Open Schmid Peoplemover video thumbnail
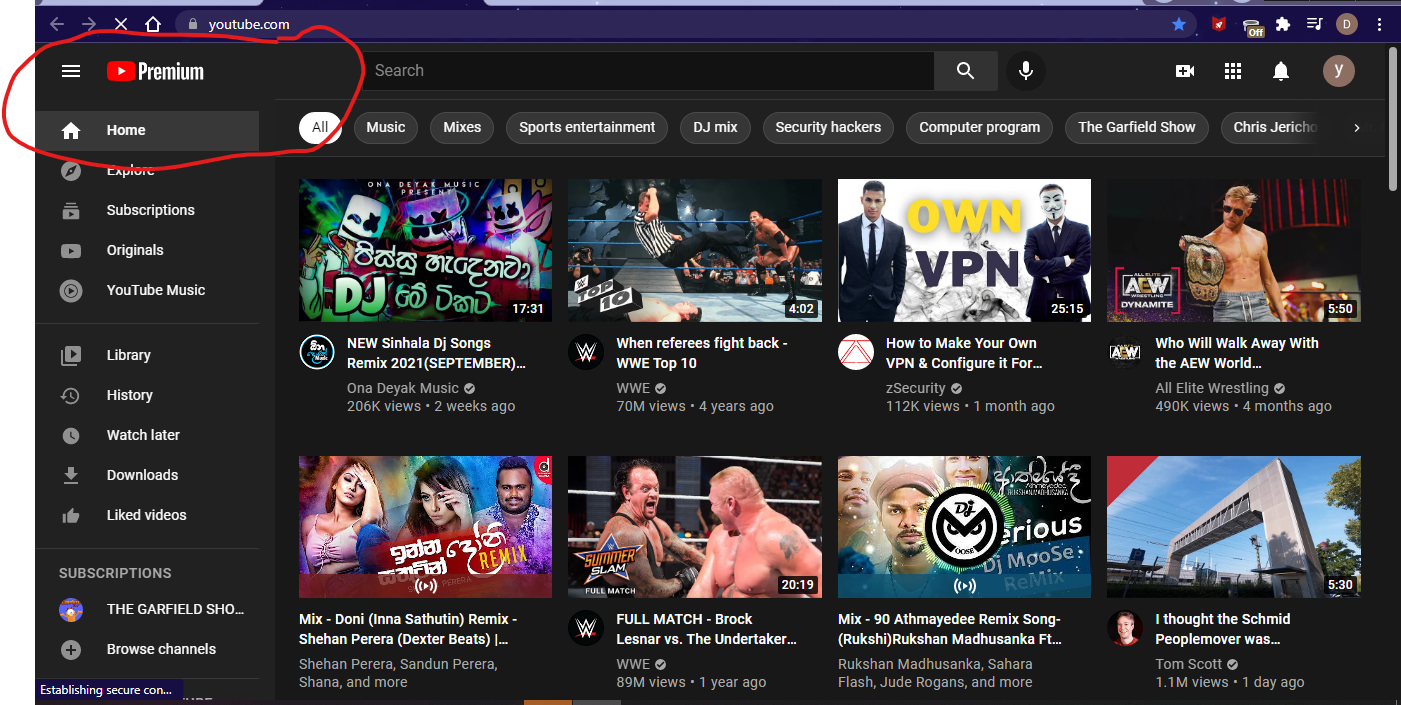The image size is (1401, 705). [x=1234, y=527]
